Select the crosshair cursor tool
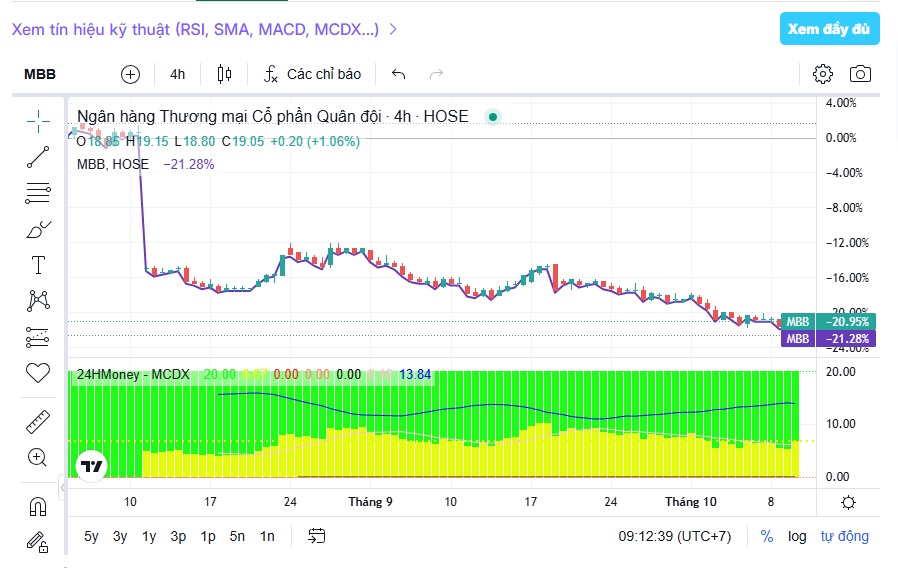This screenshot has height=568, width=898. tap(38, 121)
